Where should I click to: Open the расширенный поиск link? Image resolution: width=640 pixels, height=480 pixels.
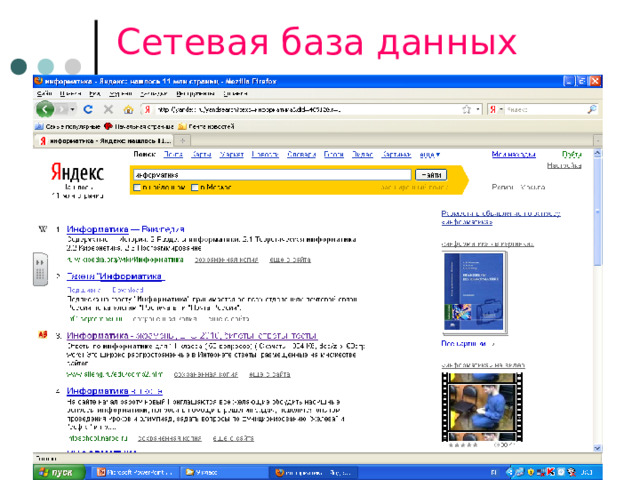(x=414, y=187)
